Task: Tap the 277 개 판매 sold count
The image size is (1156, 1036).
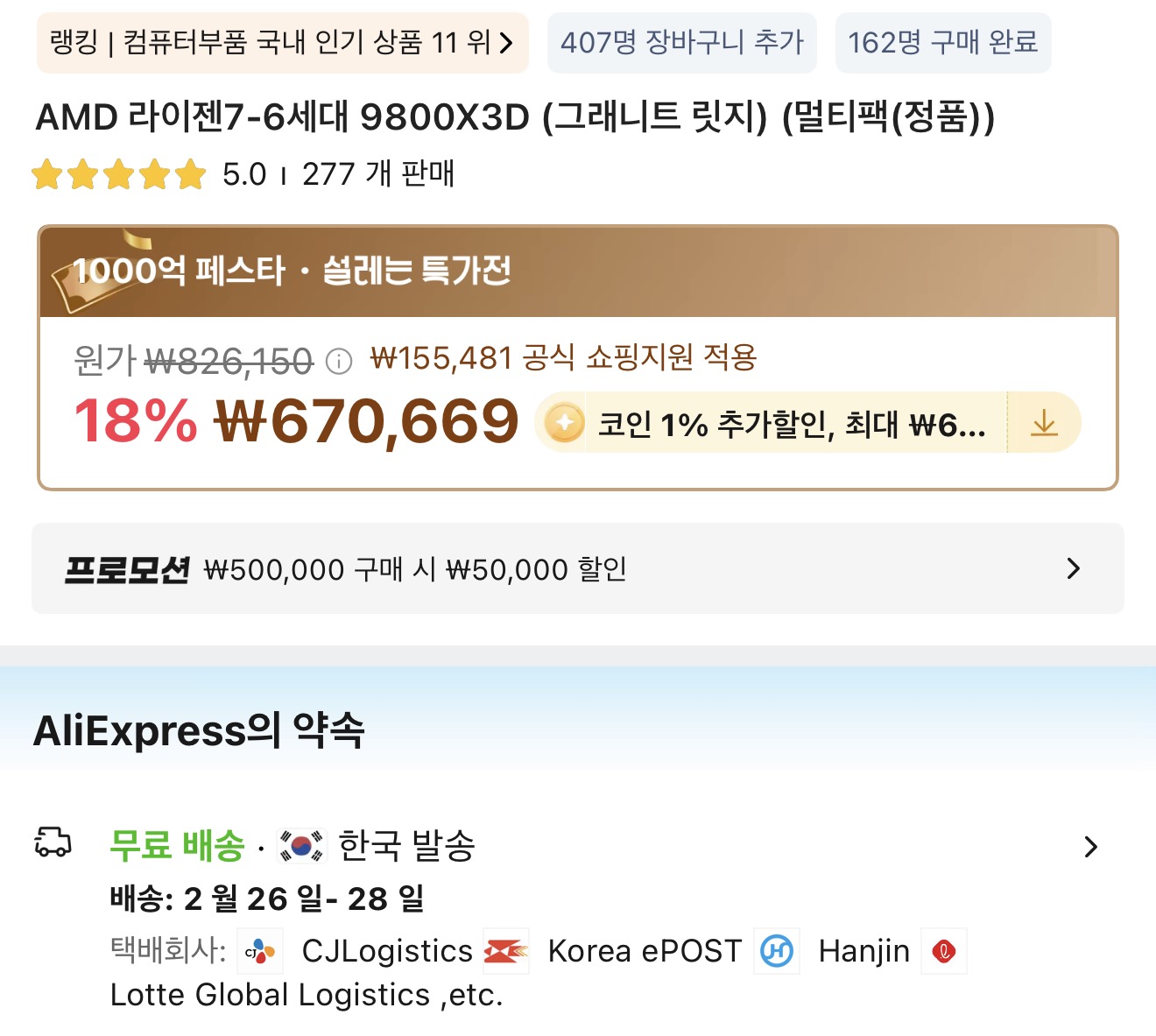Action: pyautogui.click(x=378, y=174)
